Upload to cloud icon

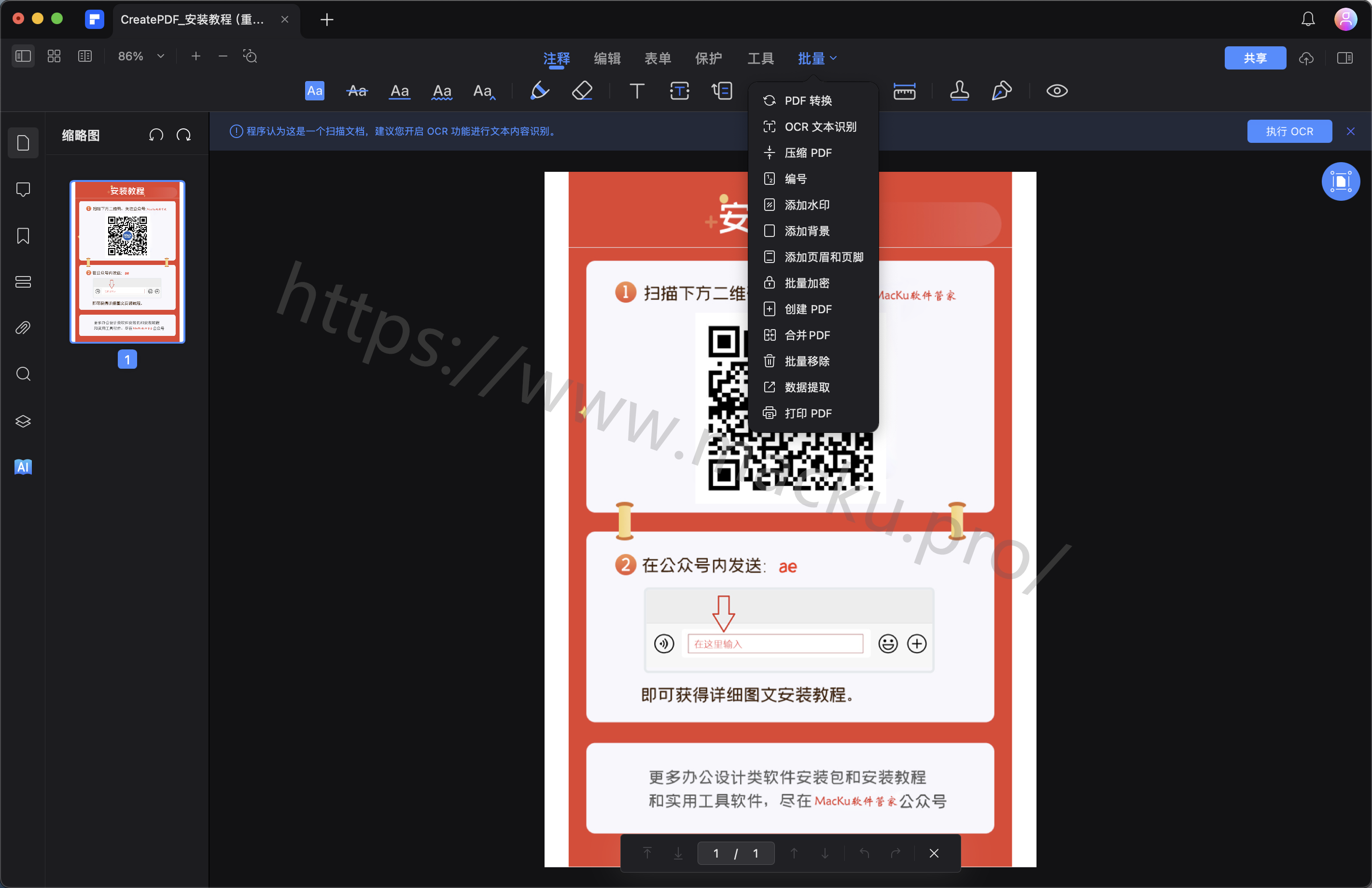(1306, 58)
